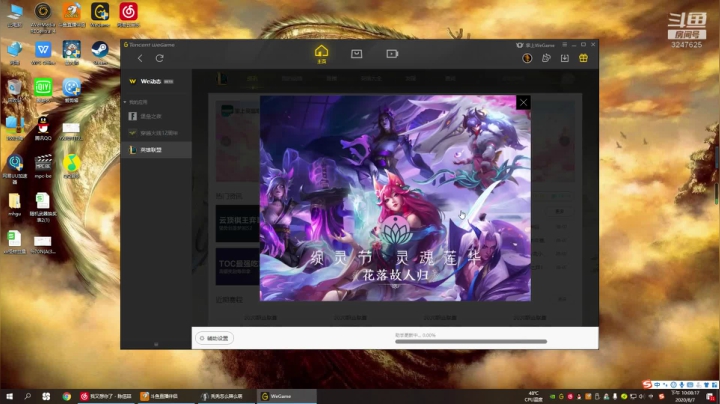Open iQIYI desktop icon
The width and height of the screenshot is (720, 404).
(x=43, y=91)
